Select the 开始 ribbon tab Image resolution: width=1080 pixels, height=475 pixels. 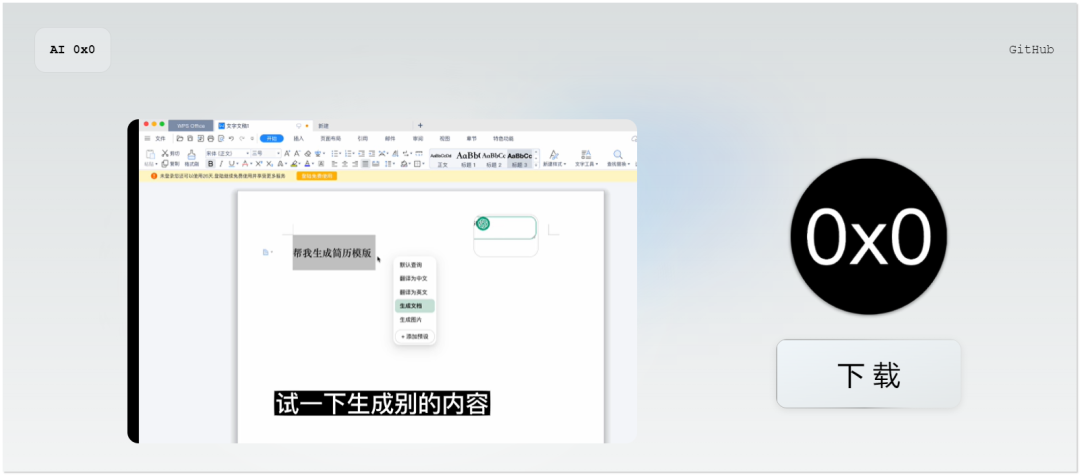click(271, 138)
